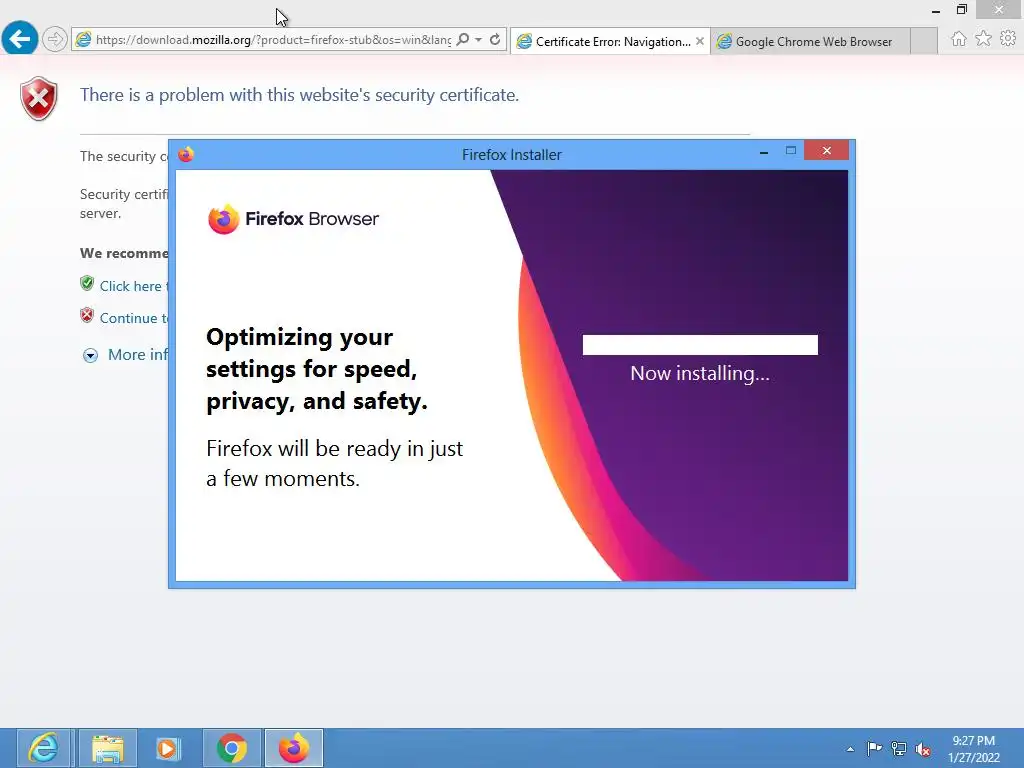Viewport: 1024px width, 768px height.
Task: Open the Action Center flag icon
Action: tap(874, 748)
